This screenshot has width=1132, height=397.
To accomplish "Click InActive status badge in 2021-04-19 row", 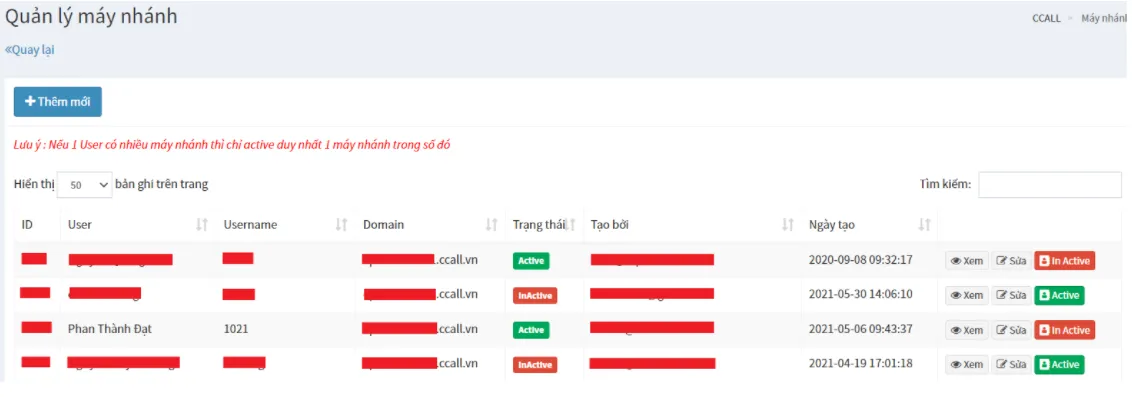I will (535, 365).
